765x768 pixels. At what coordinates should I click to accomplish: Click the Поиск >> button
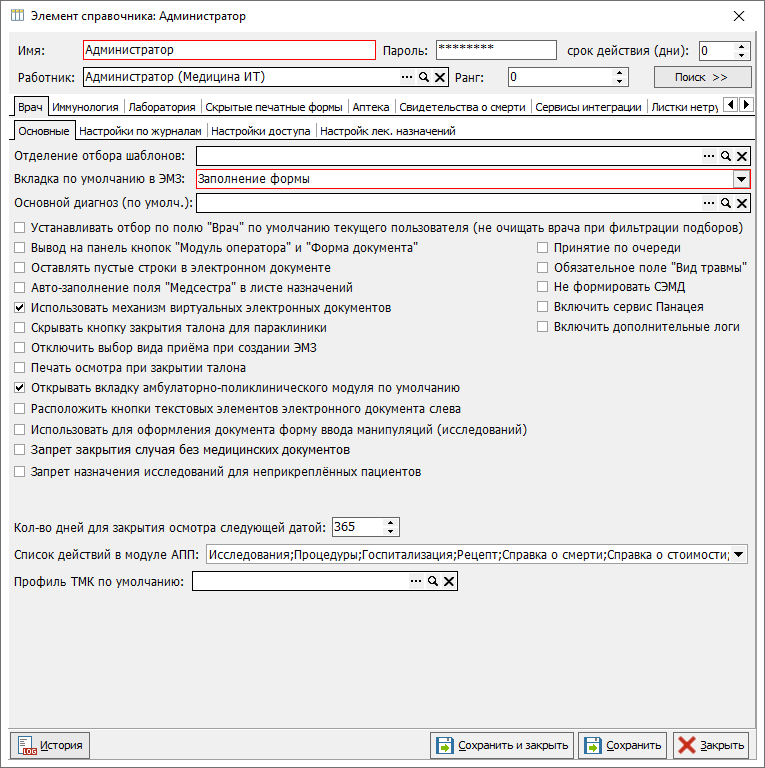pos(702,77)
